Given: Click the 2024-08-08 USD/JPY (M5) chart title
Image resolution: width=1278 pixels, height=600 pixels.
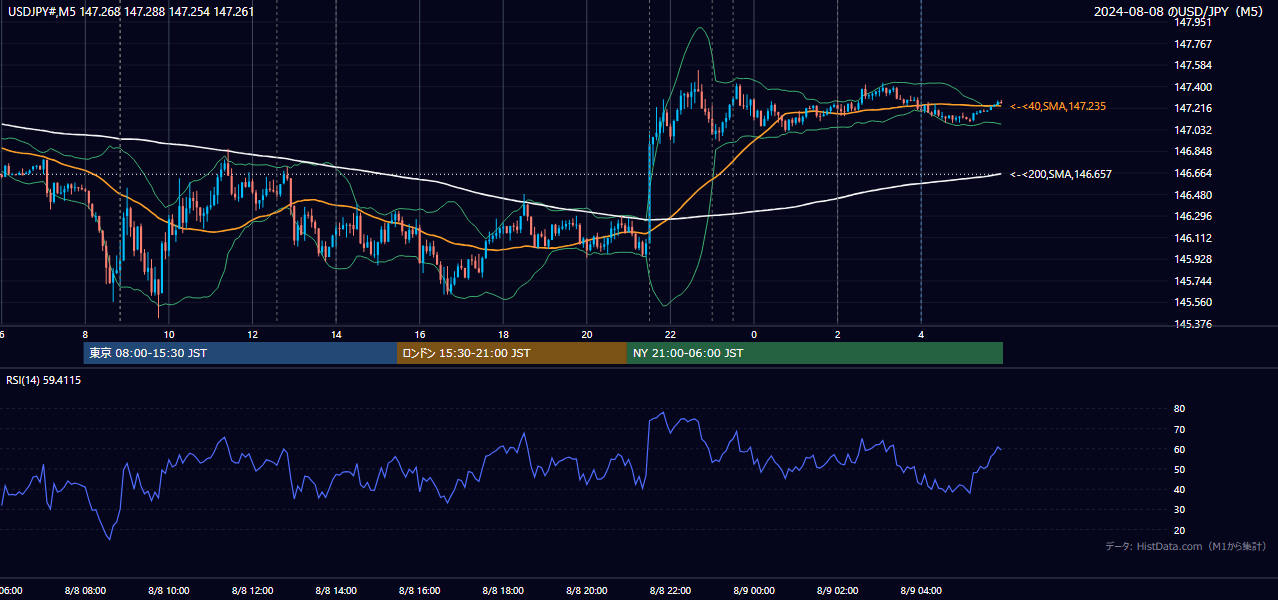Looking at the screenshot, I should 1180,12.
